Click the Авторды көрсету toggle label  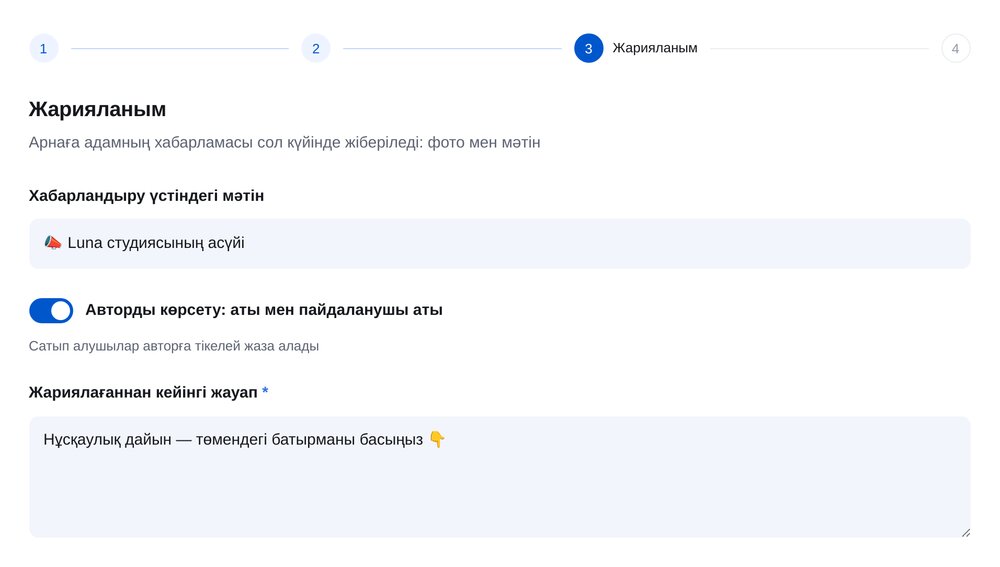263,310
